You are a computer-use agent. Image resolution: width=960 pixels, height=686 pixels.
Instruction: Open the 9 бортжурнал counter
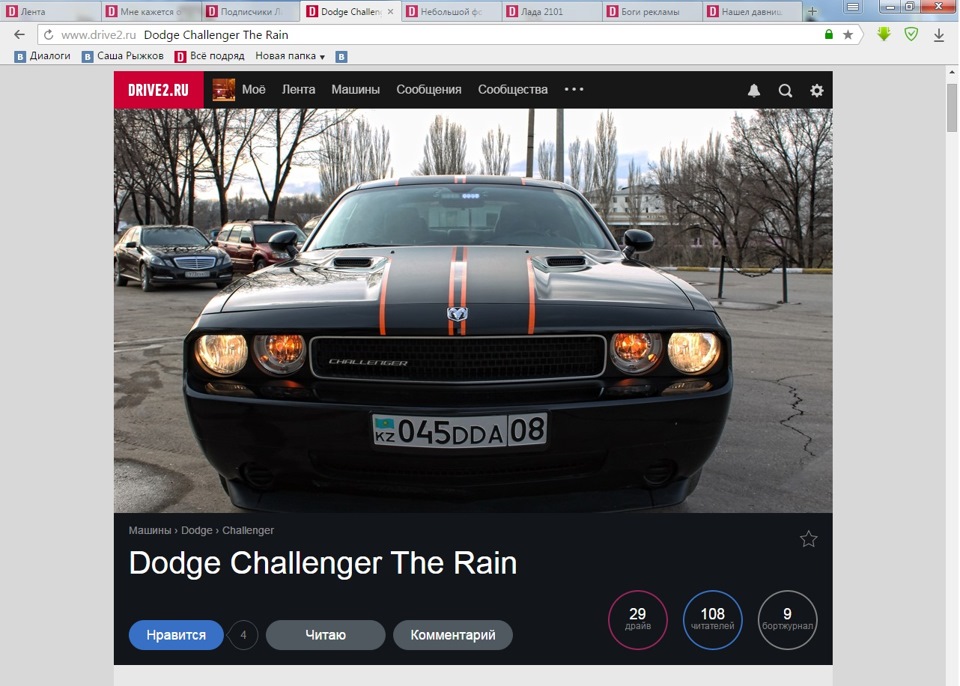coord(787,620)
